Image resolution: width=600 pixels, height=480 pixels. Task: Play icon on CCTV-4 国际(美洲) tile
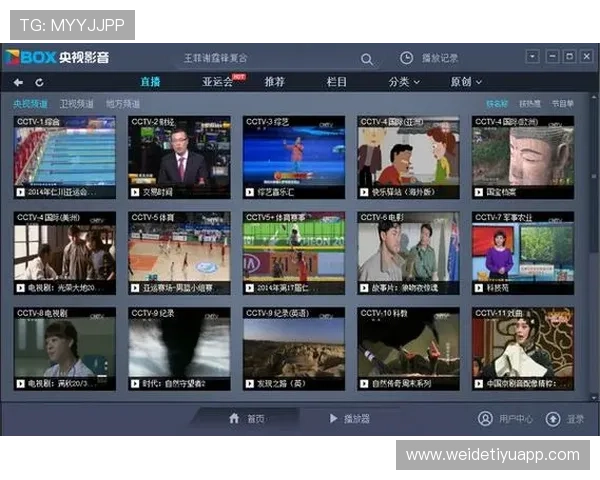coord(20,288)
